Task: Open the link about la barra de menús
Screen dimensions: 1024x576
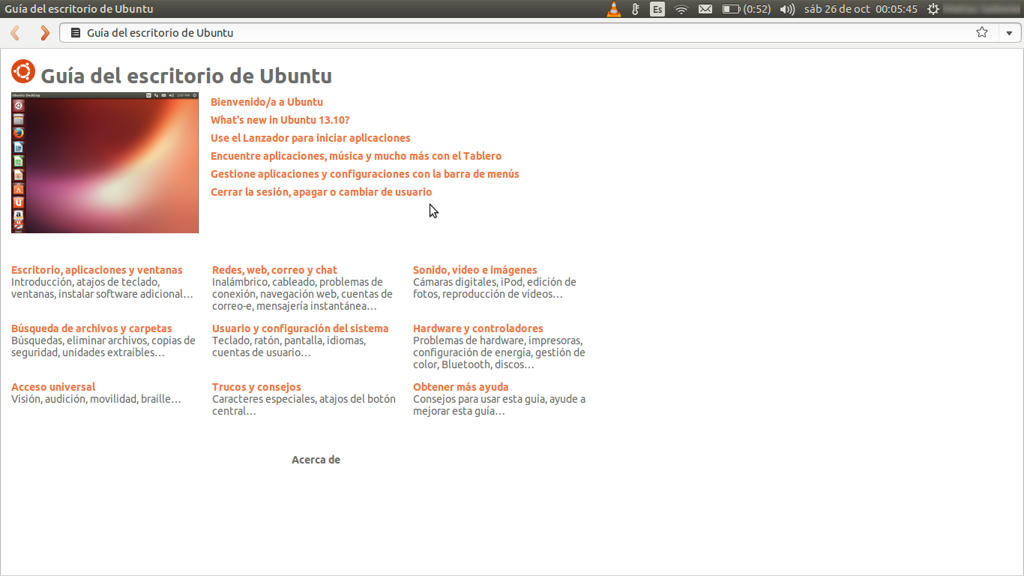Action: 364,174
